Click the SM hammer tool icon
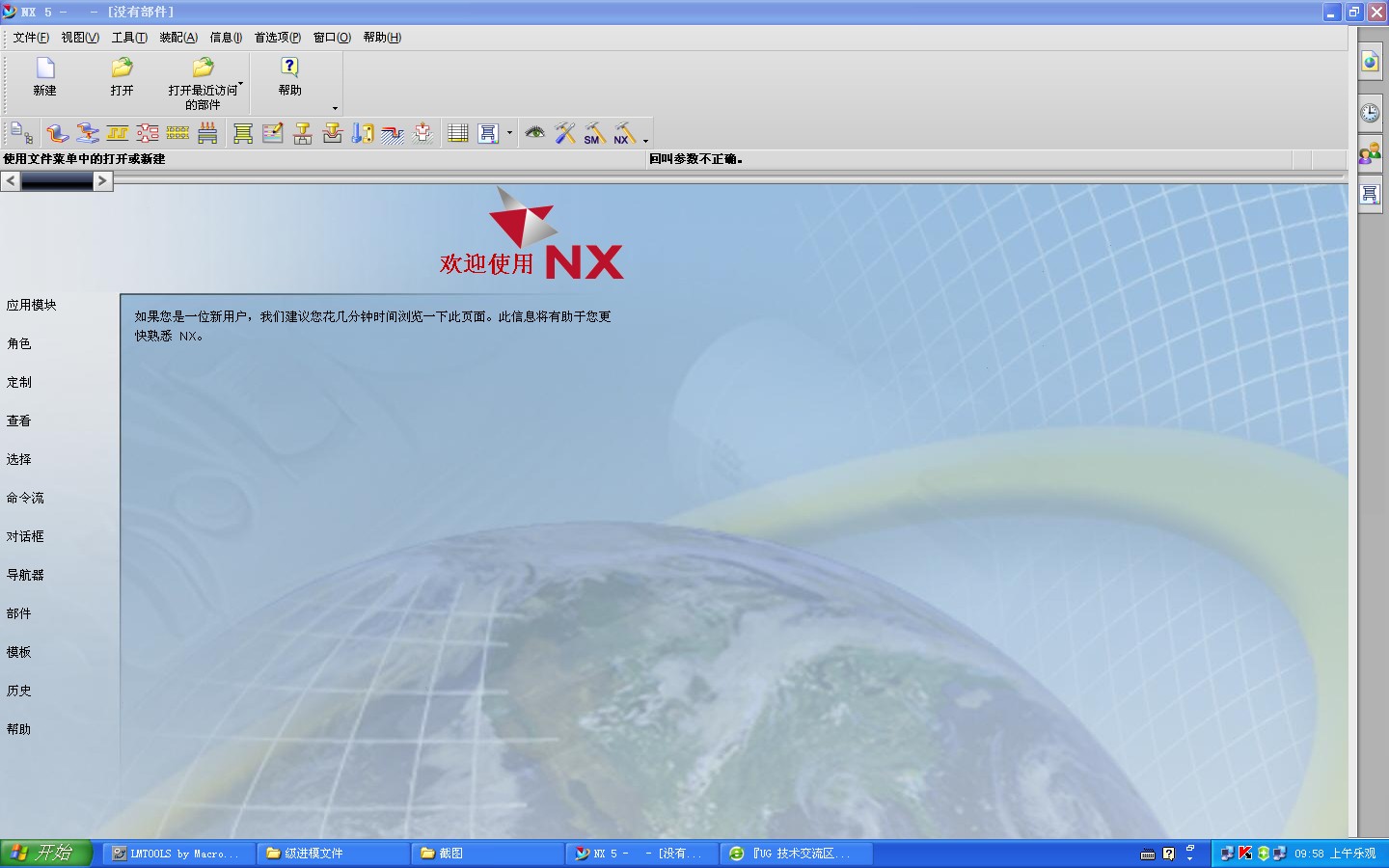This screenshot has width=1389, height=868. point(595,133)
